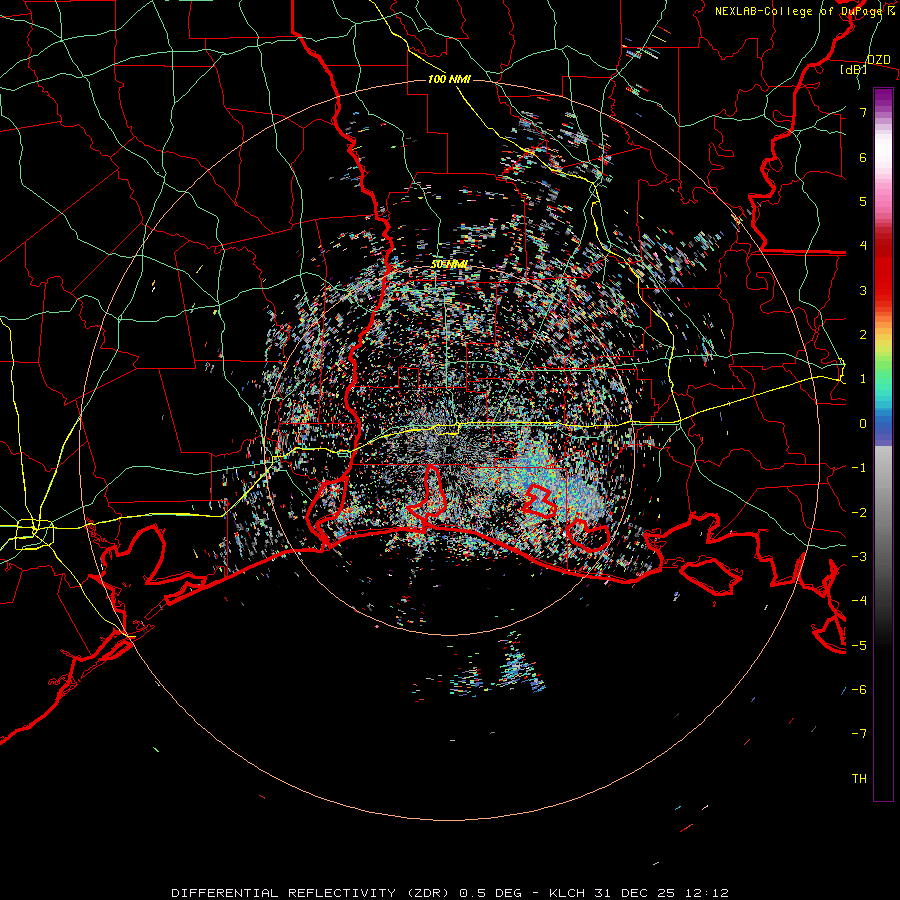This screenshot has height=900, width=900.
Task: Click the 6 value on the dB scale
Action: click(863, 157)
